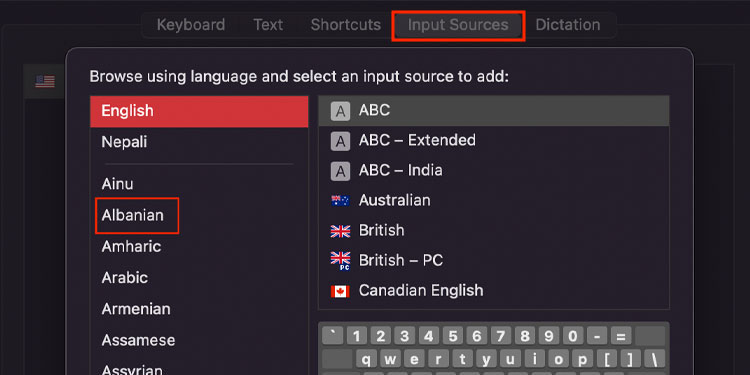Click the left bracket key in preview
750x375 pixels.
pos(607,359)
